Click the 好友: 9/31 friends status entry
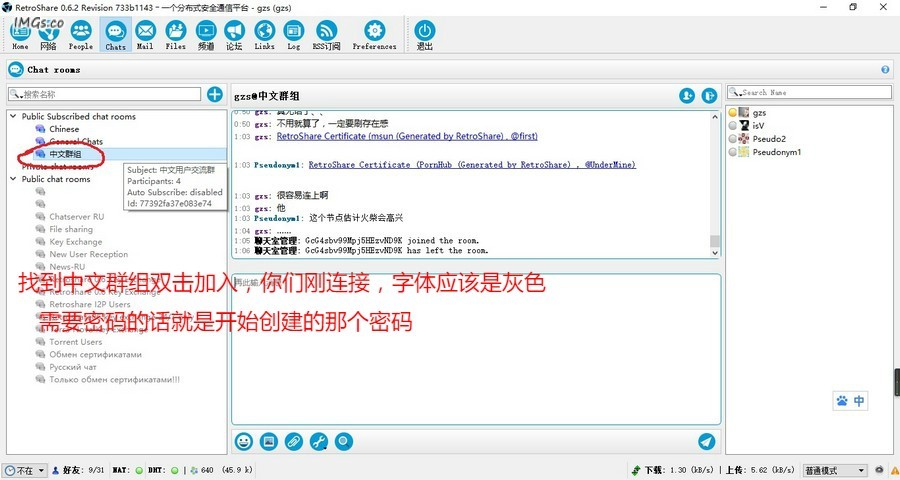The height and width of the screenshot is (480, 900). tap(79, 470)
